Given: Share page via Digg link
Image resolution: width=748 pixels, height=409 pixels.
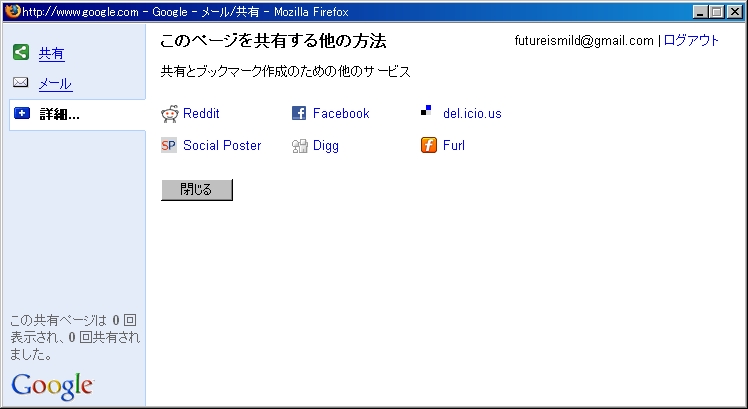Looking at the screenshot, I should pos(326,146).
